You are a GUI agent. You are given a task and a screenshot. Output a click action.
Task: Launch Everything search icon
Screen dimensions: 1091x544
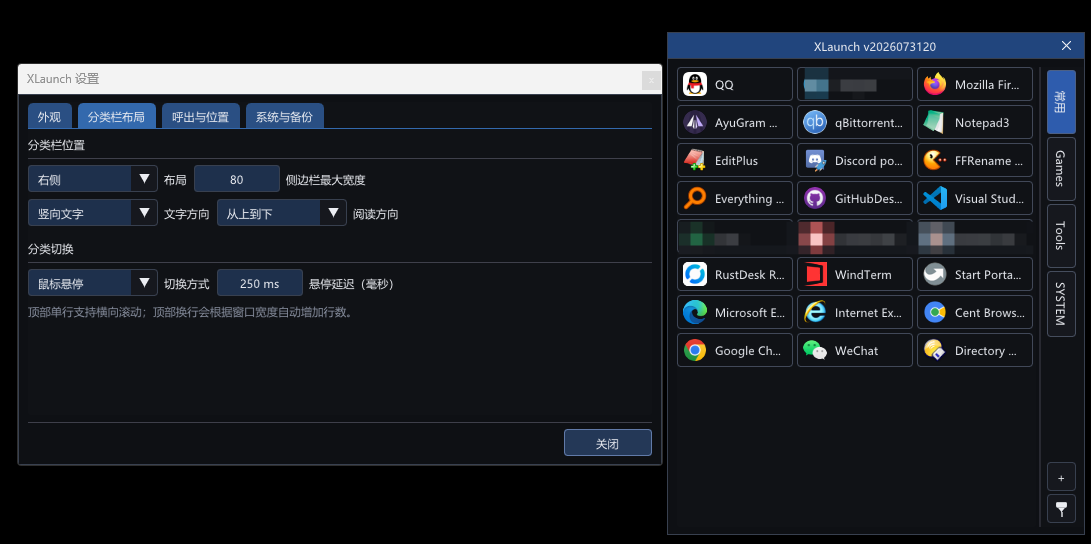(x=694, y=198)
